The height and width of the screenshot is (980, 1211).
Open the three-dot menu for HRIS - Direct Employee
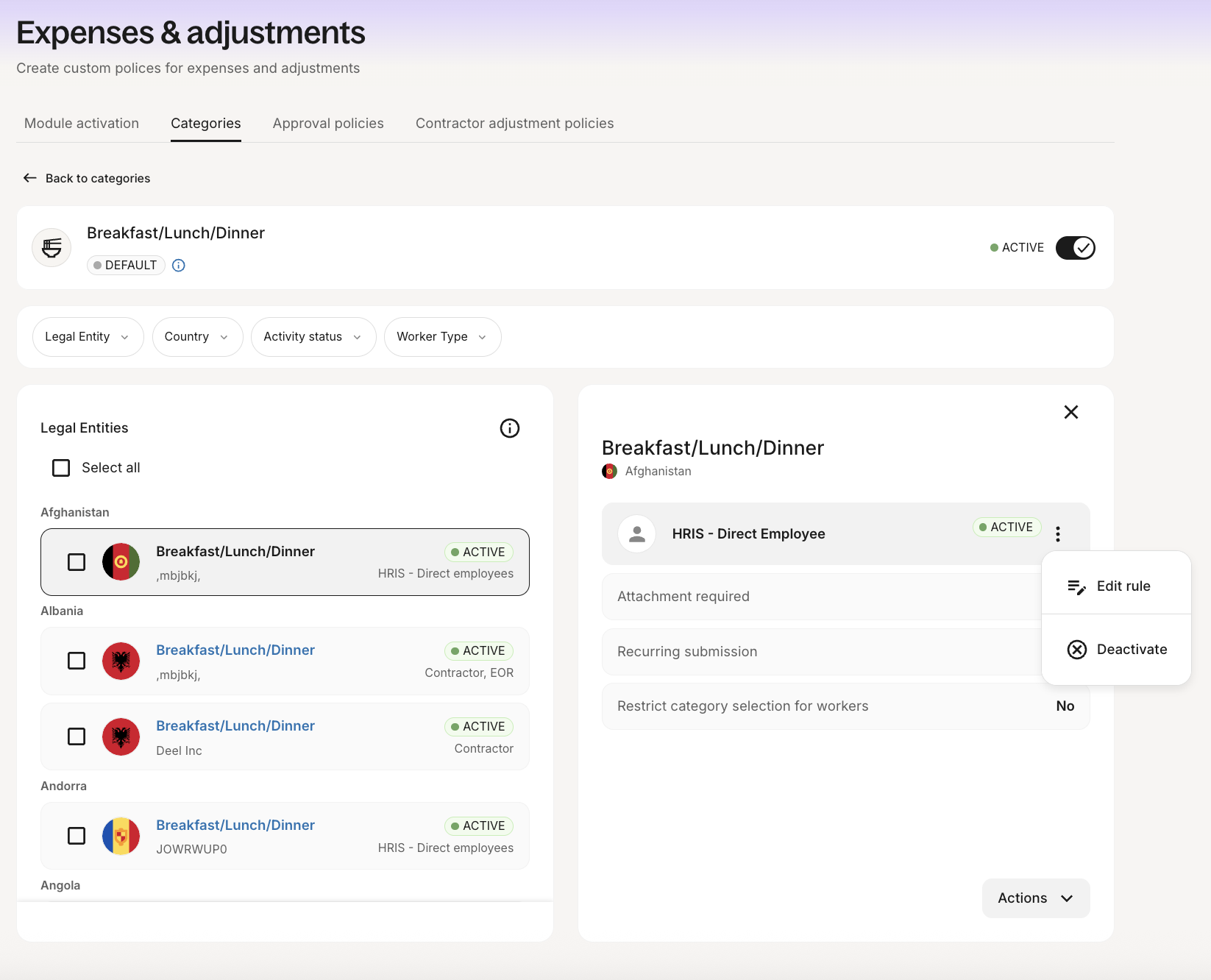coord(1058,534)
